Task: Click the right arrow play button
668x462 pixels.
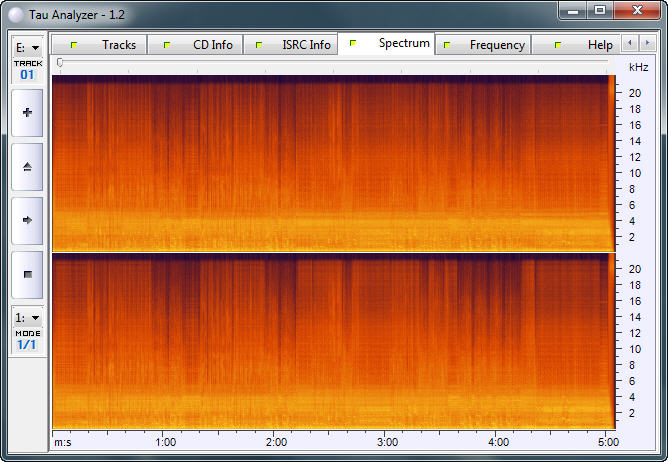Action: pyautogui.click(x=27, y=219)
